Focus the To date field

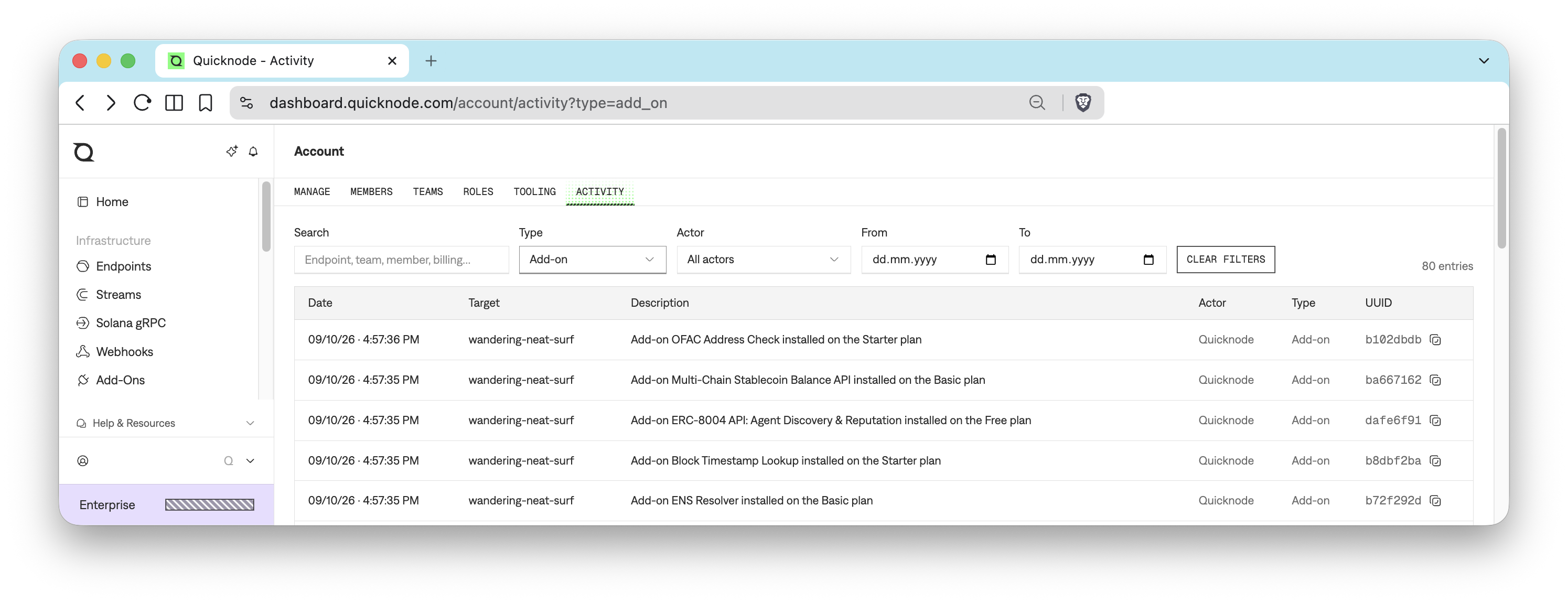pyautogui.click(x=1092, y=260)
